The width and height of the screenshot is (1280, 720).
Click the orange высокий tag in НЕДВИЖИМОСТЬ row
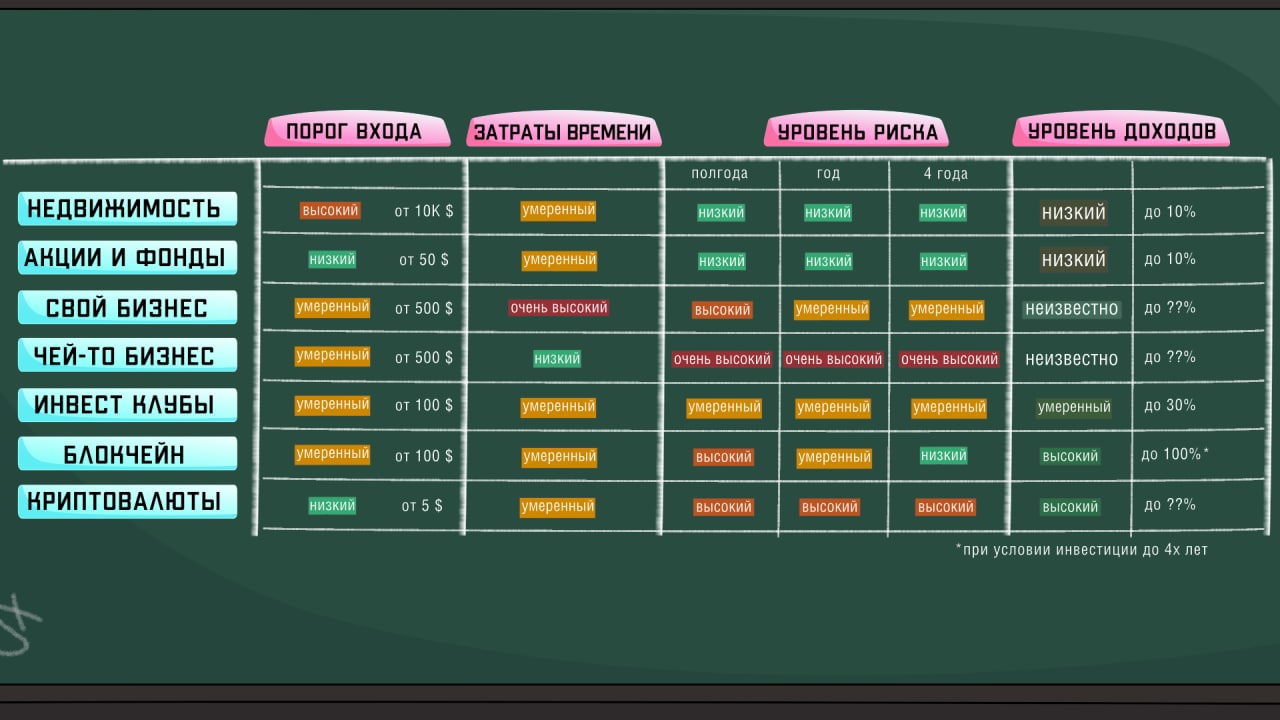tap(330, 211)
